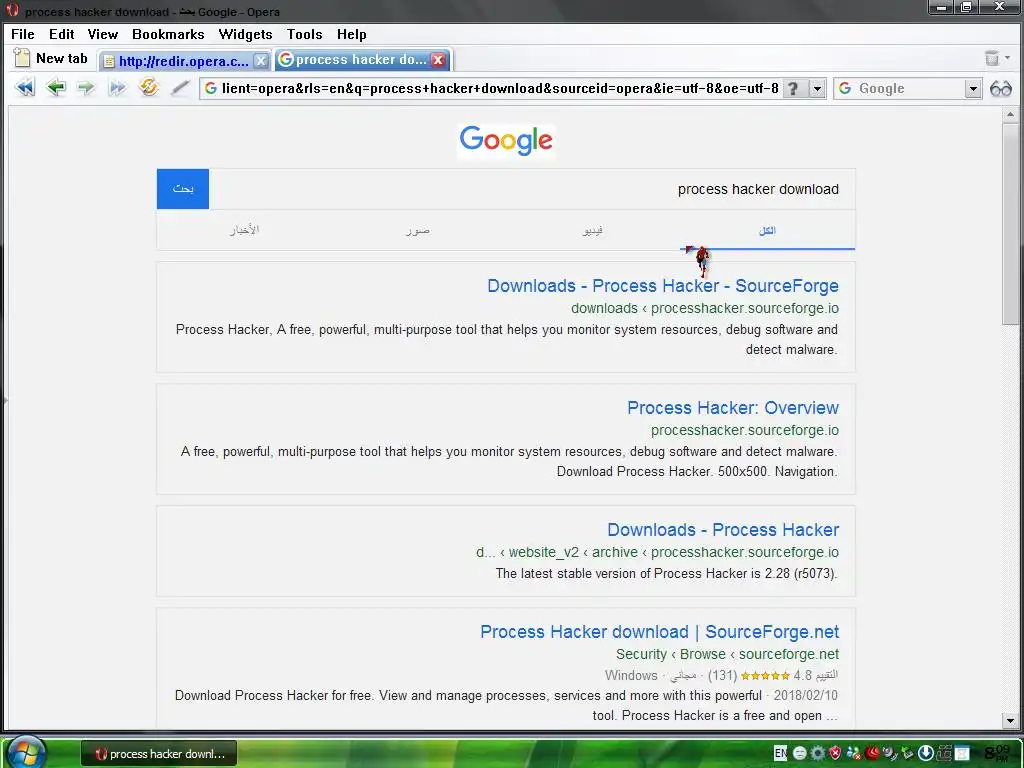
Task: Click the question mark icon in address bar
Action: point(793,88)
